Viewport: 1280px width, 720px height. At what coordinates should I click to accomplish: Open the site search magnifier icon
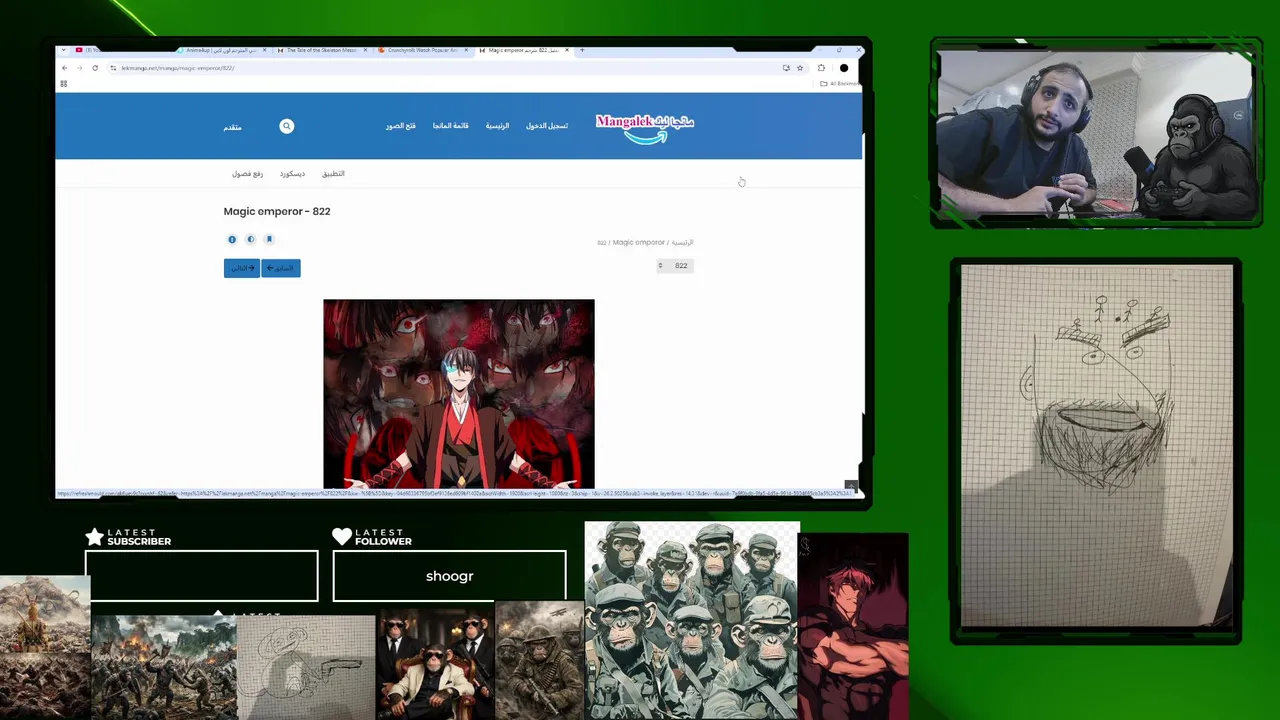pos(287,126)
